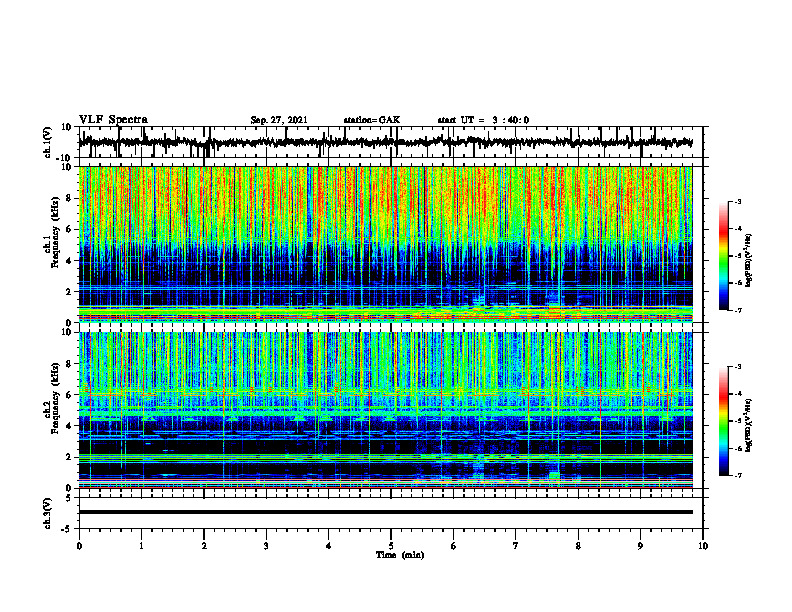Click the "VLF Spectra" plot title

click(x=113, y=120)
